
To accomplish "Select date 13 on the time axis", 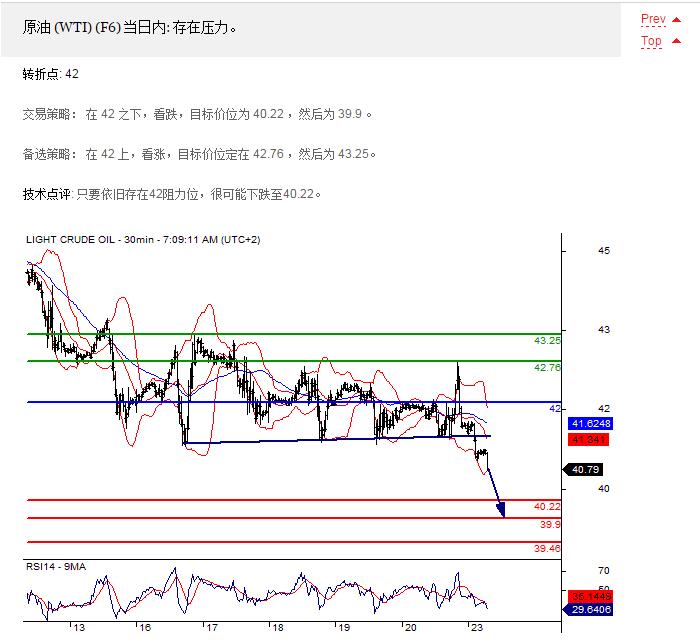I will (x=79, y=628).
